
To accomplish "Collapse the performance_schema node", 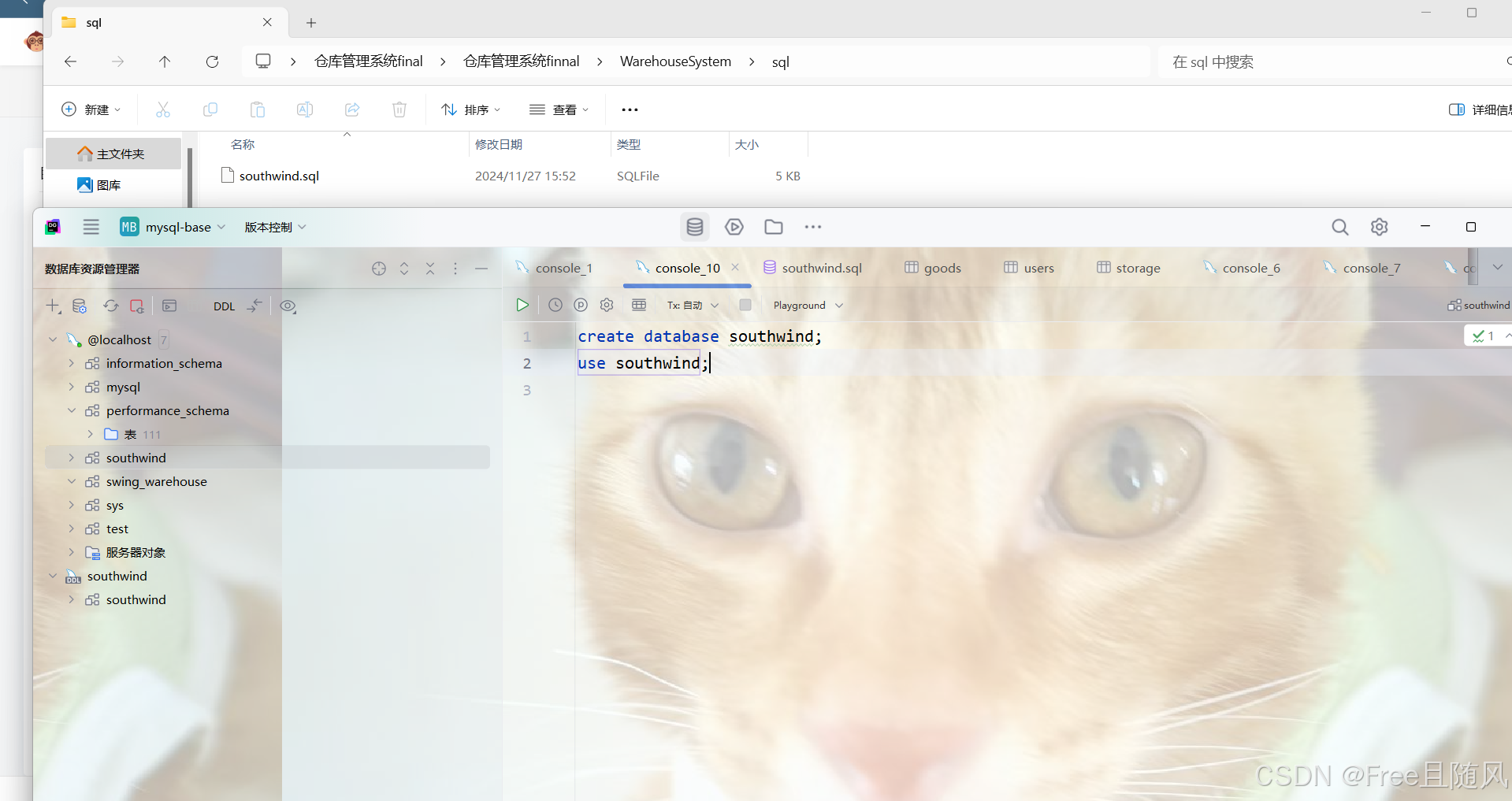I will point(71,410).
